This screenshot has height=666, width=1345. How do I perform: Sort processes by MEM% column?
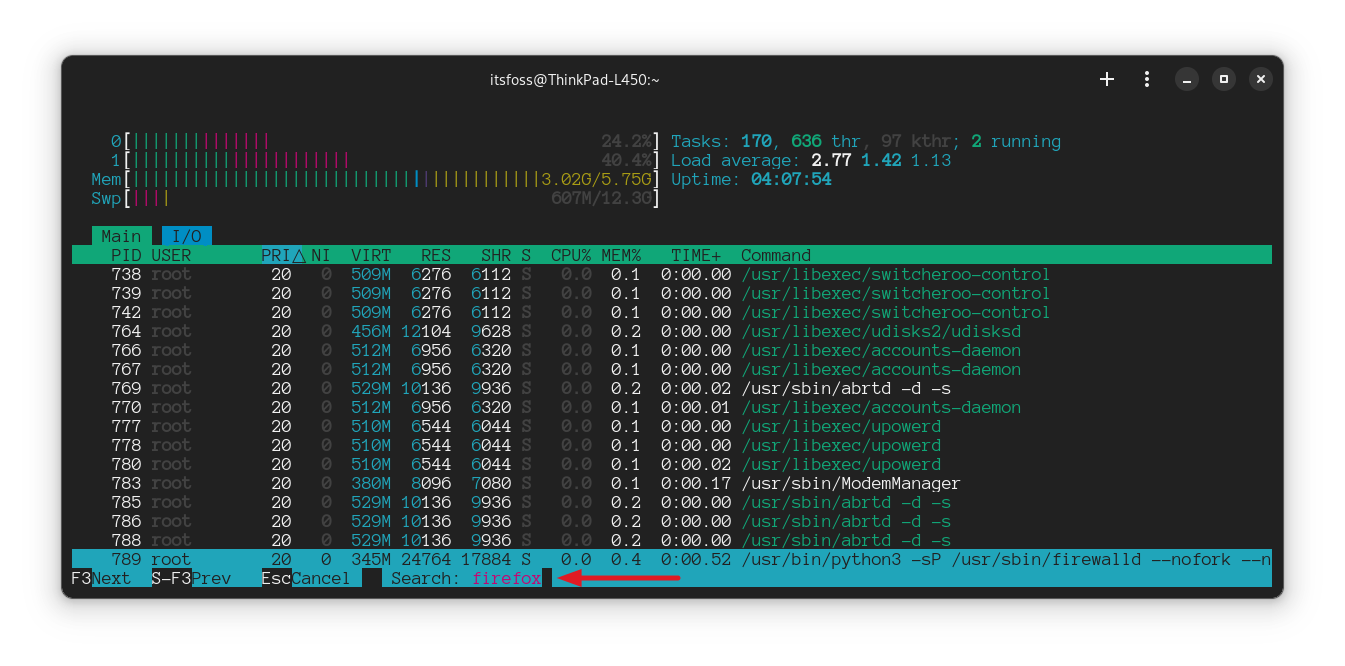point(620,255)
